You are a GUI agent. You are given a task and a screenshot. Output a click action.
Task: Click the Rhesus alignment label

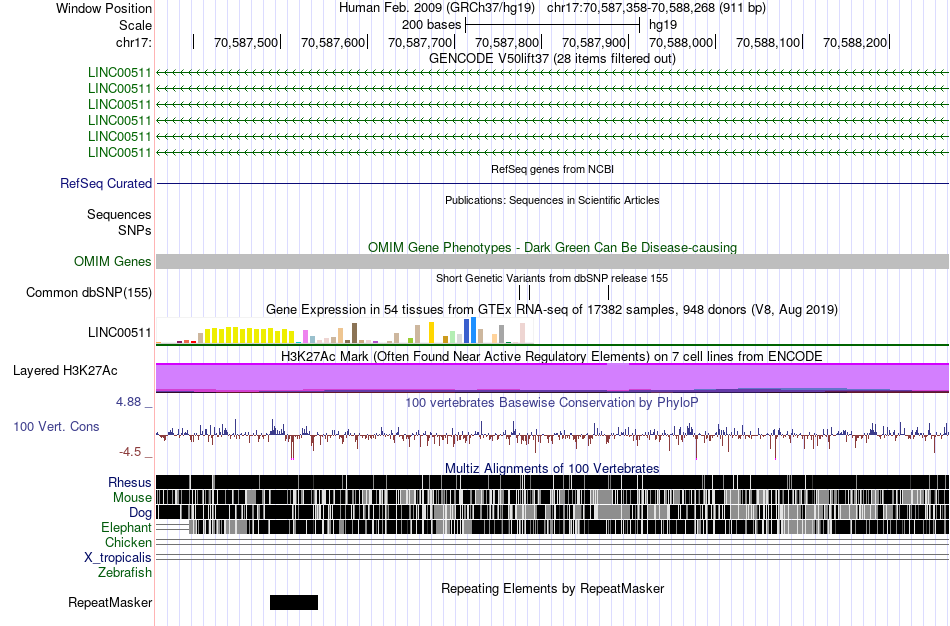[x=130, y=482]
